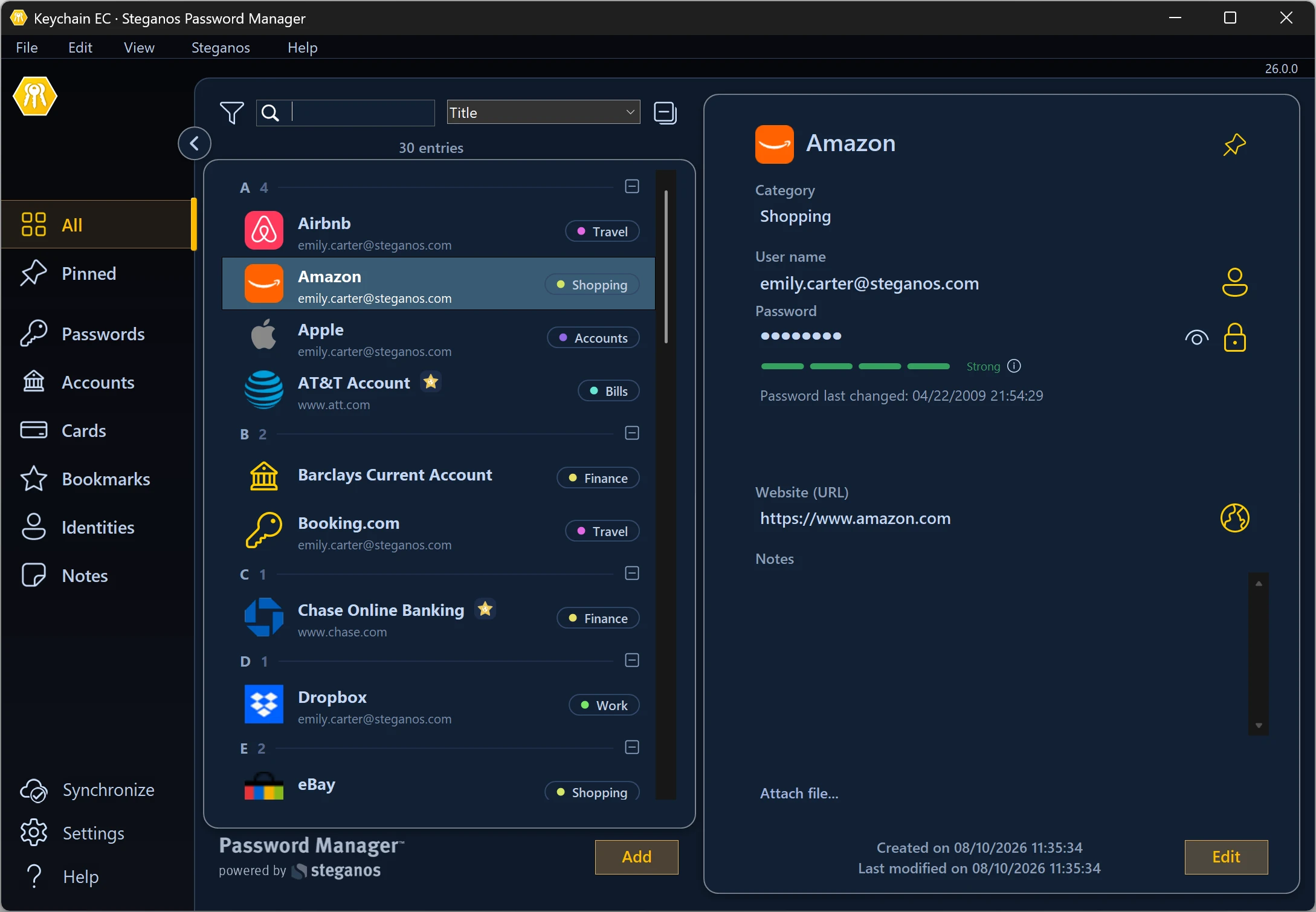Collapse the C group
1316x912 pixels.
[x=632, y=574]
